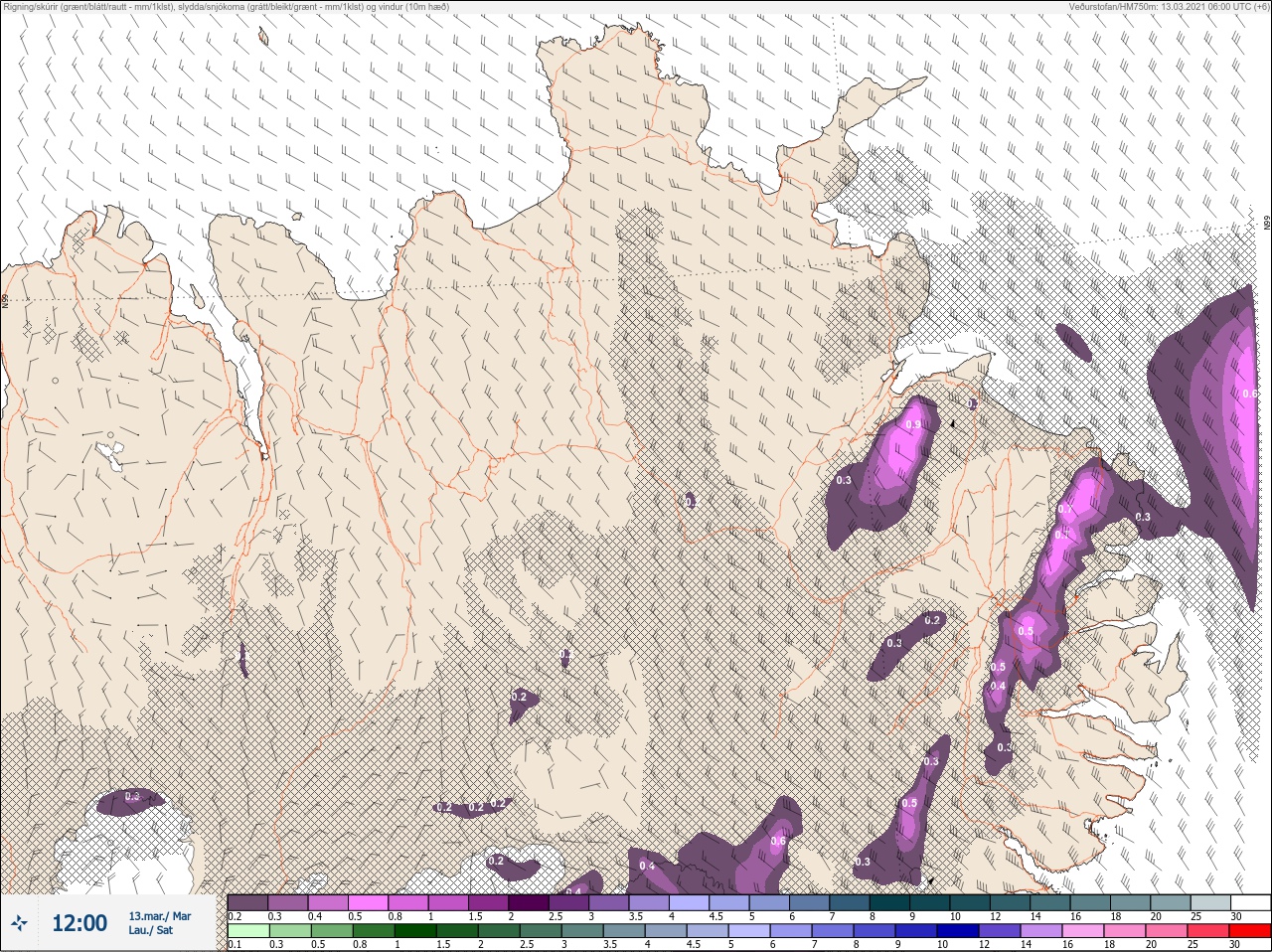Image resolution: width=1272 pixels, height=952 pixels.
Task: Click the 0.2 value beside the 0.3 in the small patch west of the eastern fjords
Action: point(931,620)
